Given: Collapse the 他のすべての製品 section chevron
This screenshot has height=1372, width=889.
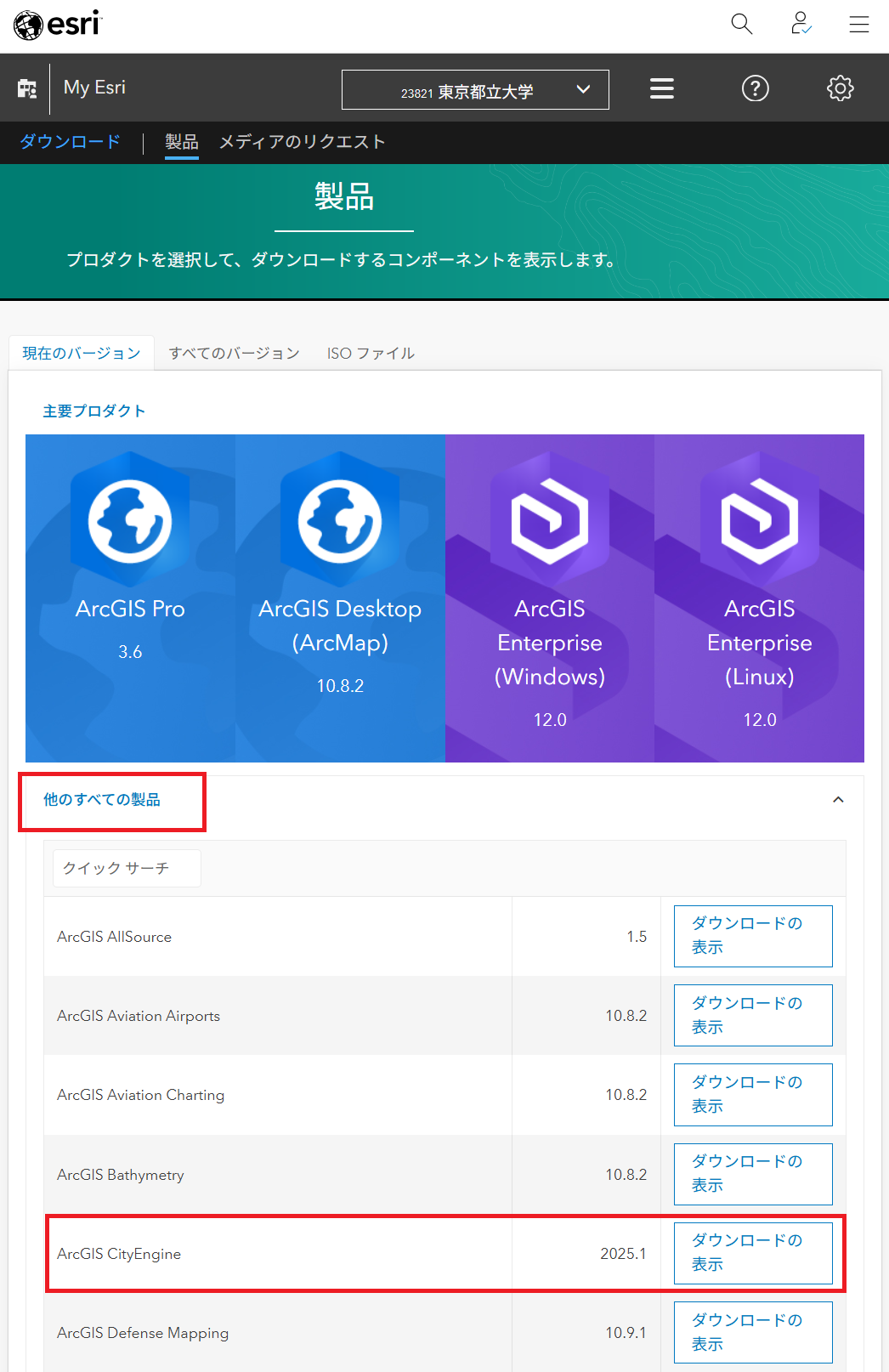Looking at the screenshot, I should point(837,800).
